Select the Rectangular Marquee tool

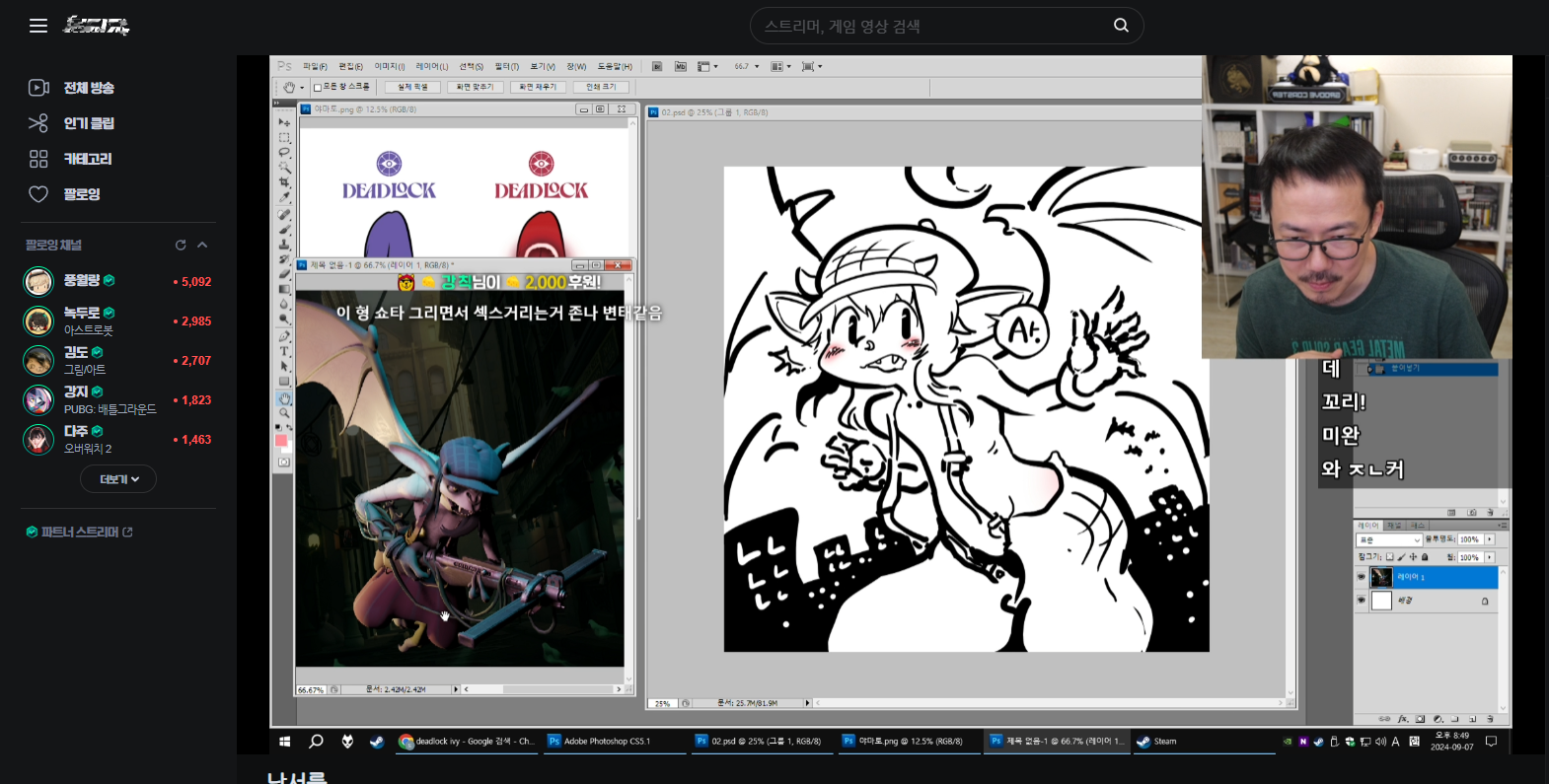tap(284, 138)
